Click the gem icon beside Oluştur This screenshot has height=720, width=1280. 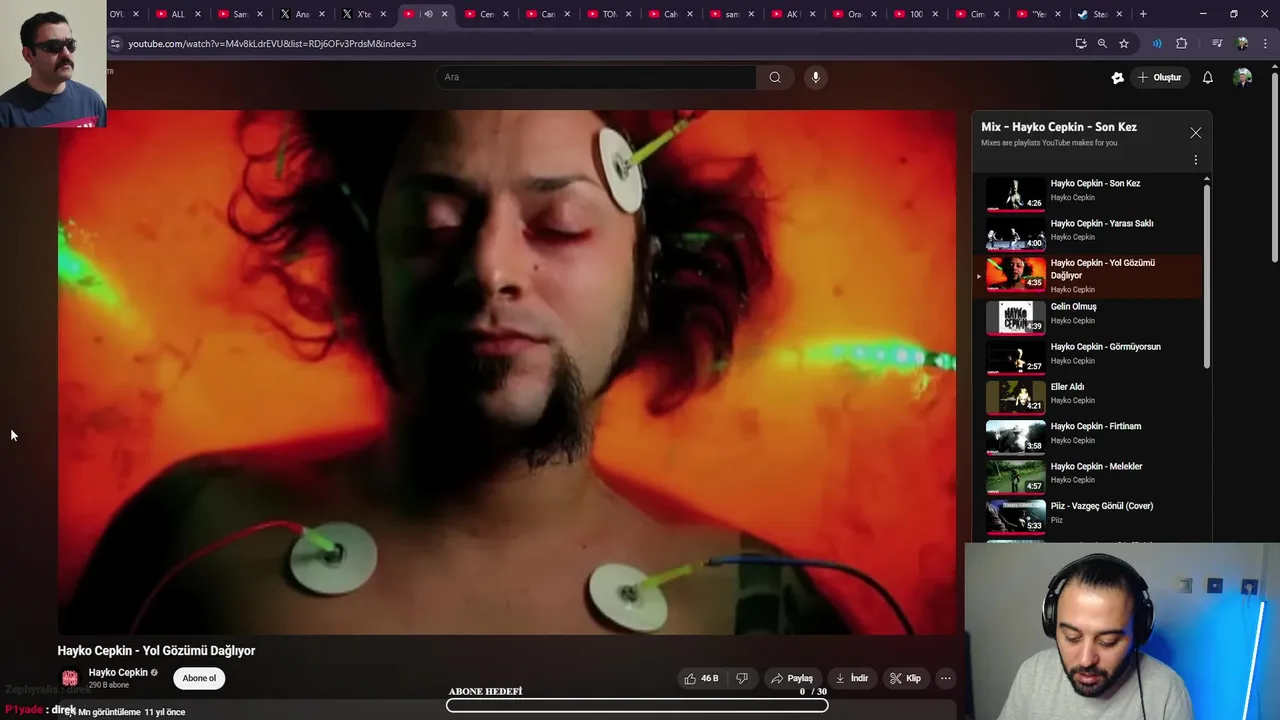(1118, 77)
